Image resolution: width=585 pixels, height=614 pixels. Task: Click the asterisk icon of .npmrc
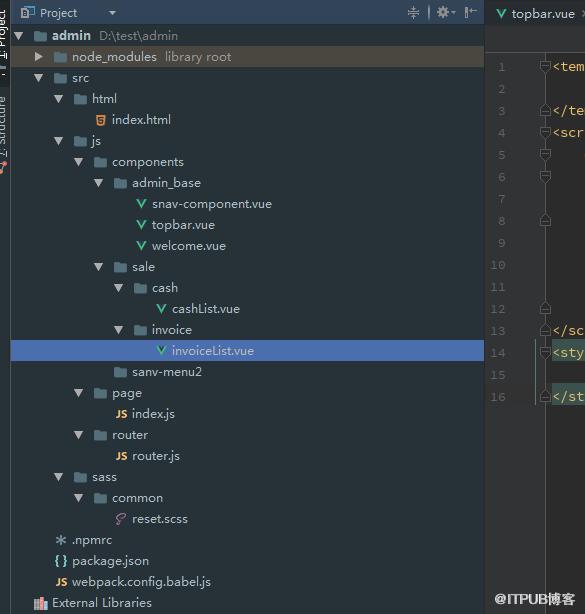click(x=61, y=540)
